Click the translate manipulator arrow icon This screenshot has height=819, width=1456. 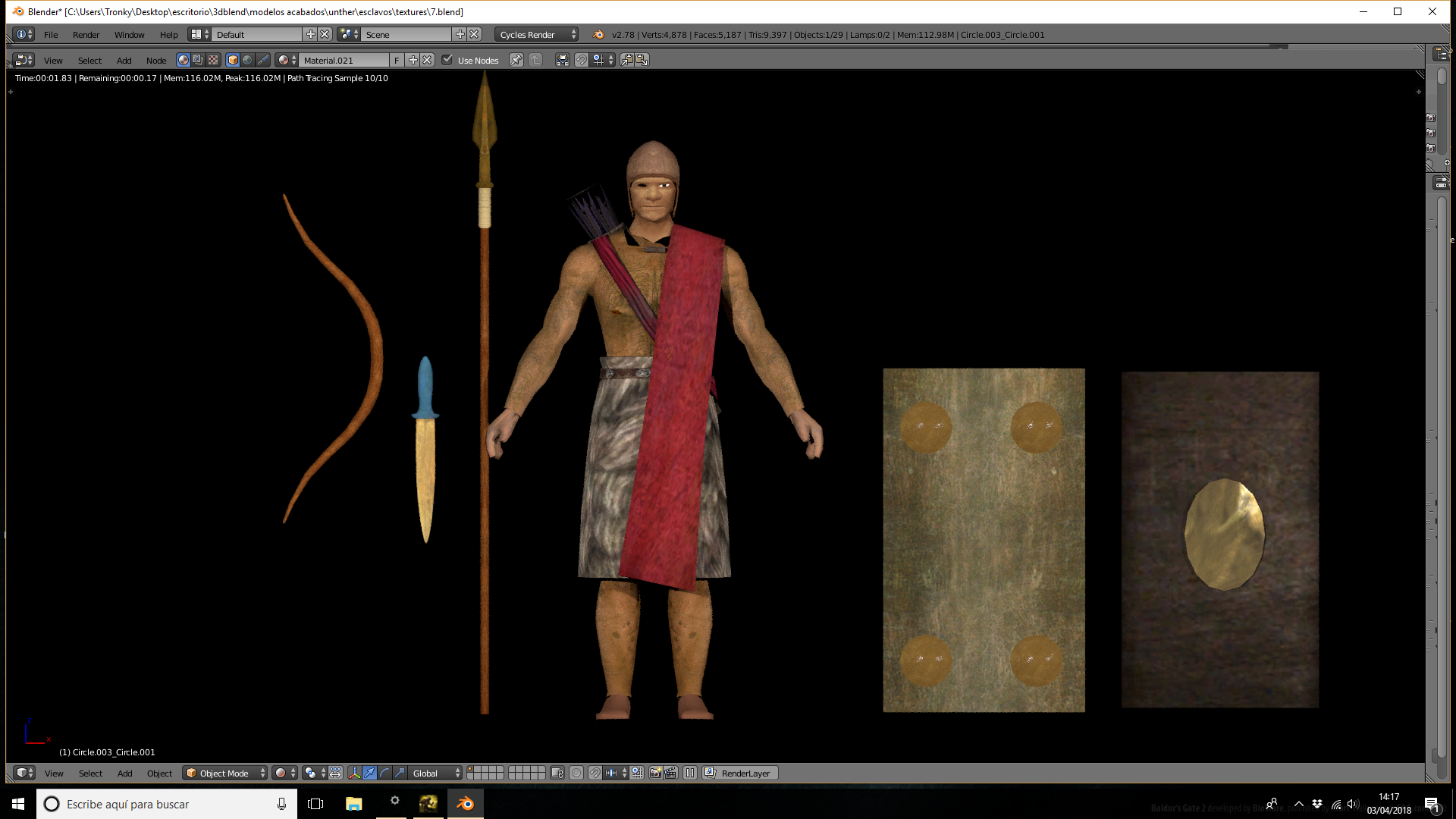369,773
